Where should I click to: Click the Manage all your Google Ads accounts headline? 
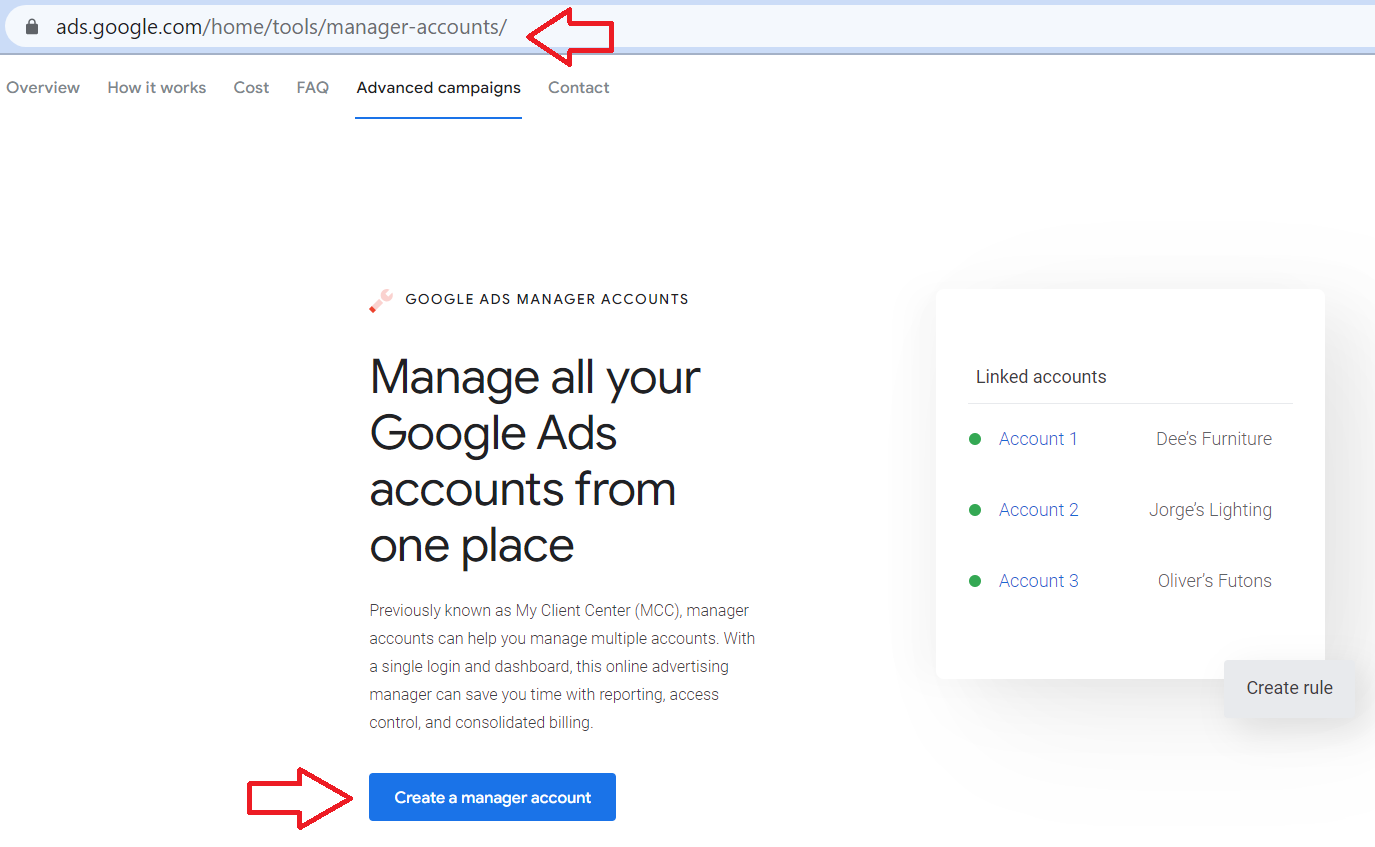pos(535,461)
